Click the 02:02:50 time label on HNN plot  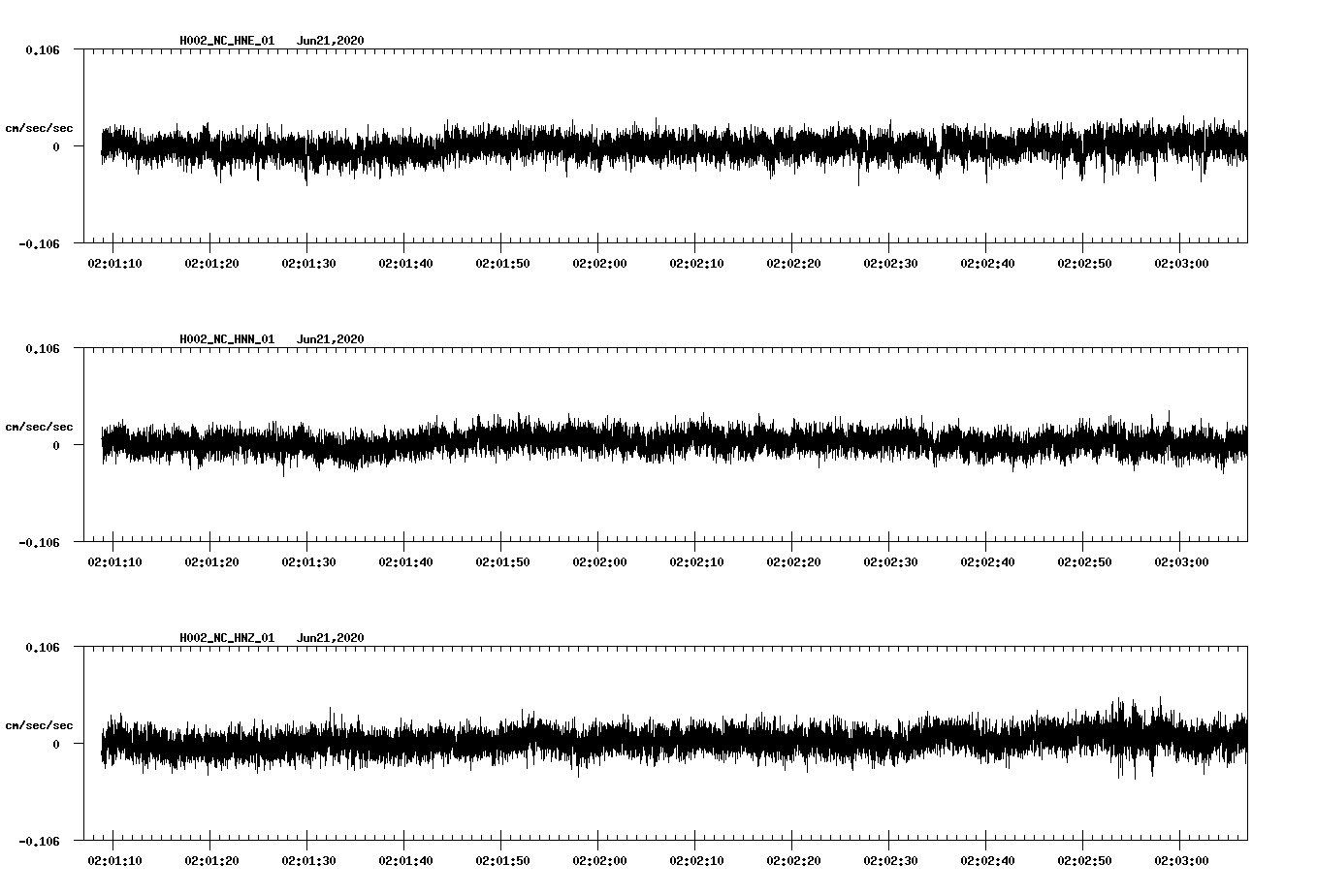(1084, 562)
